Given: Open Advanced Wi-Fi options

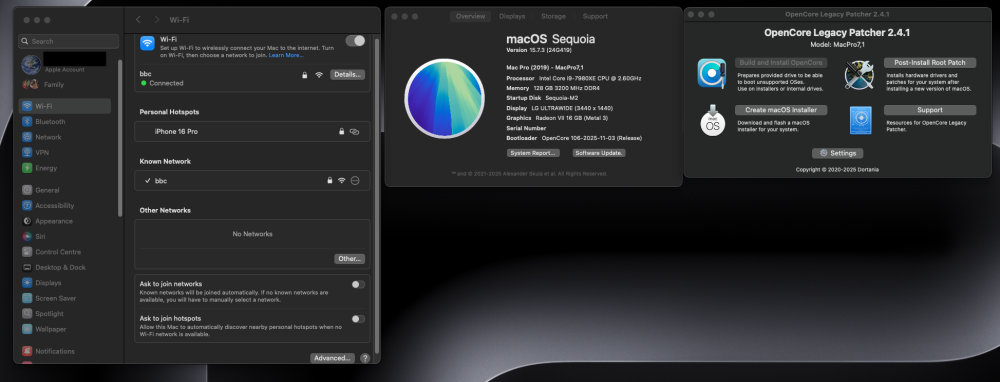Looking at the screenshot, I should [x=332, y=358].
